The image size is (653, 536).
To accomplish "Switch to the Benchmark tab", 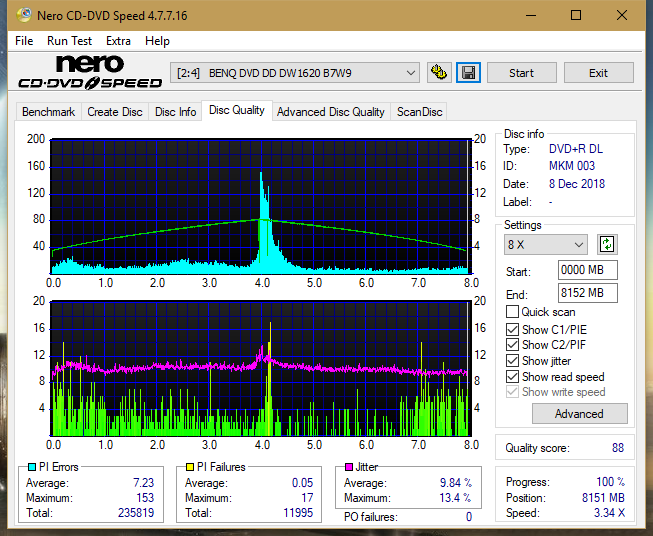I will [49, 112].
